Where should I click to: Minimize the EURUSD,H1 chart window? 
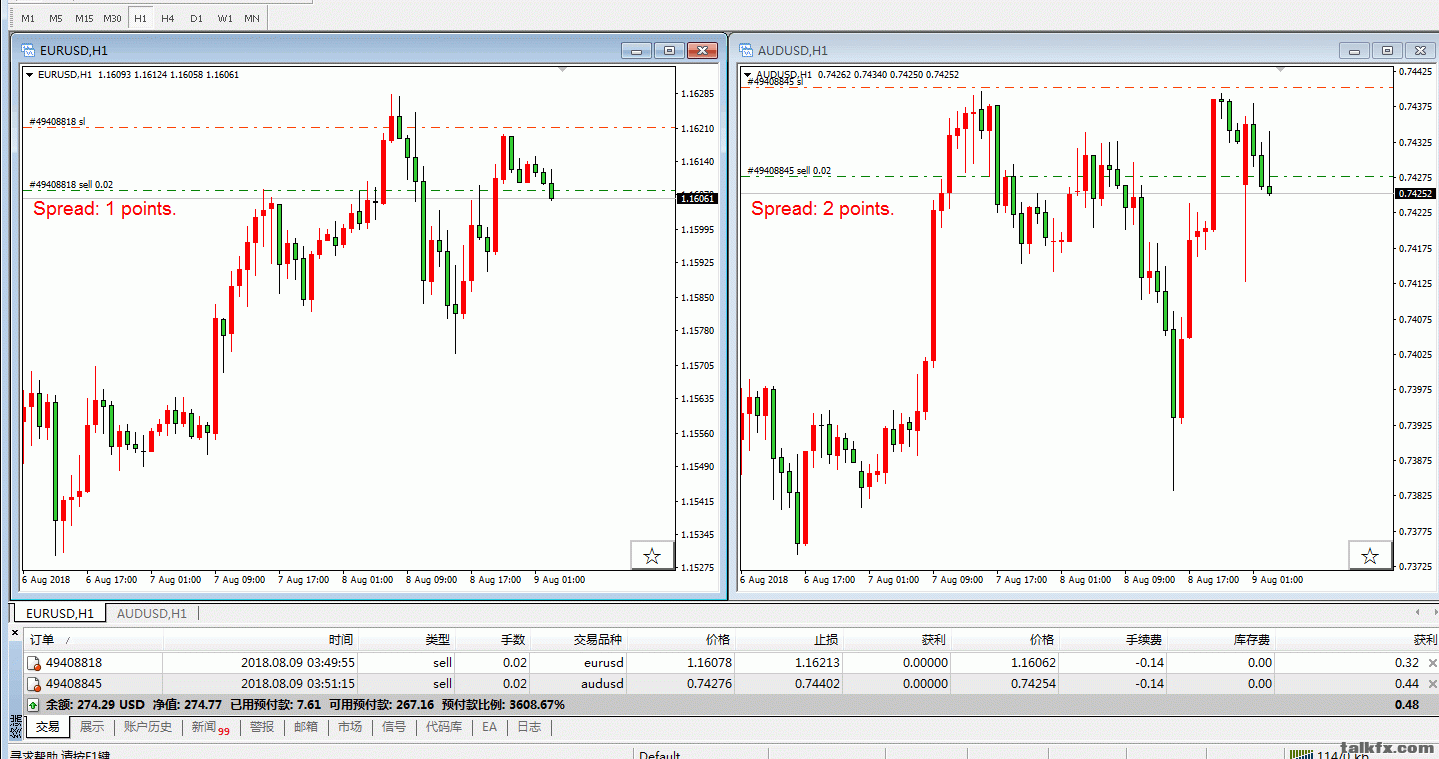(x=636, y=50)
